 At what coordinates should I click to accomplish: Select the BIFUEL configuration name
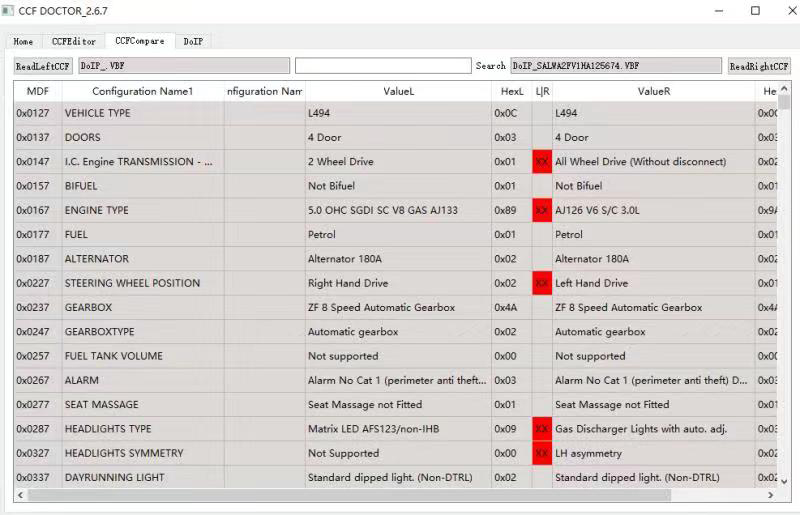pos(81,186)
